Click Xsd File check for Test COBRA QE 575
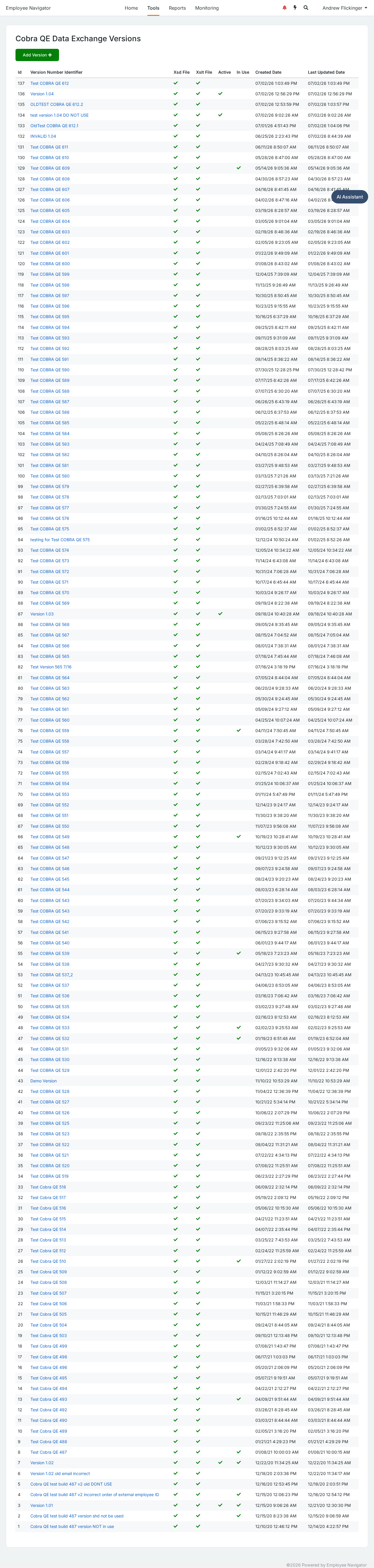Viewport: 374px width, 1568px height. [x=176, y=529]
